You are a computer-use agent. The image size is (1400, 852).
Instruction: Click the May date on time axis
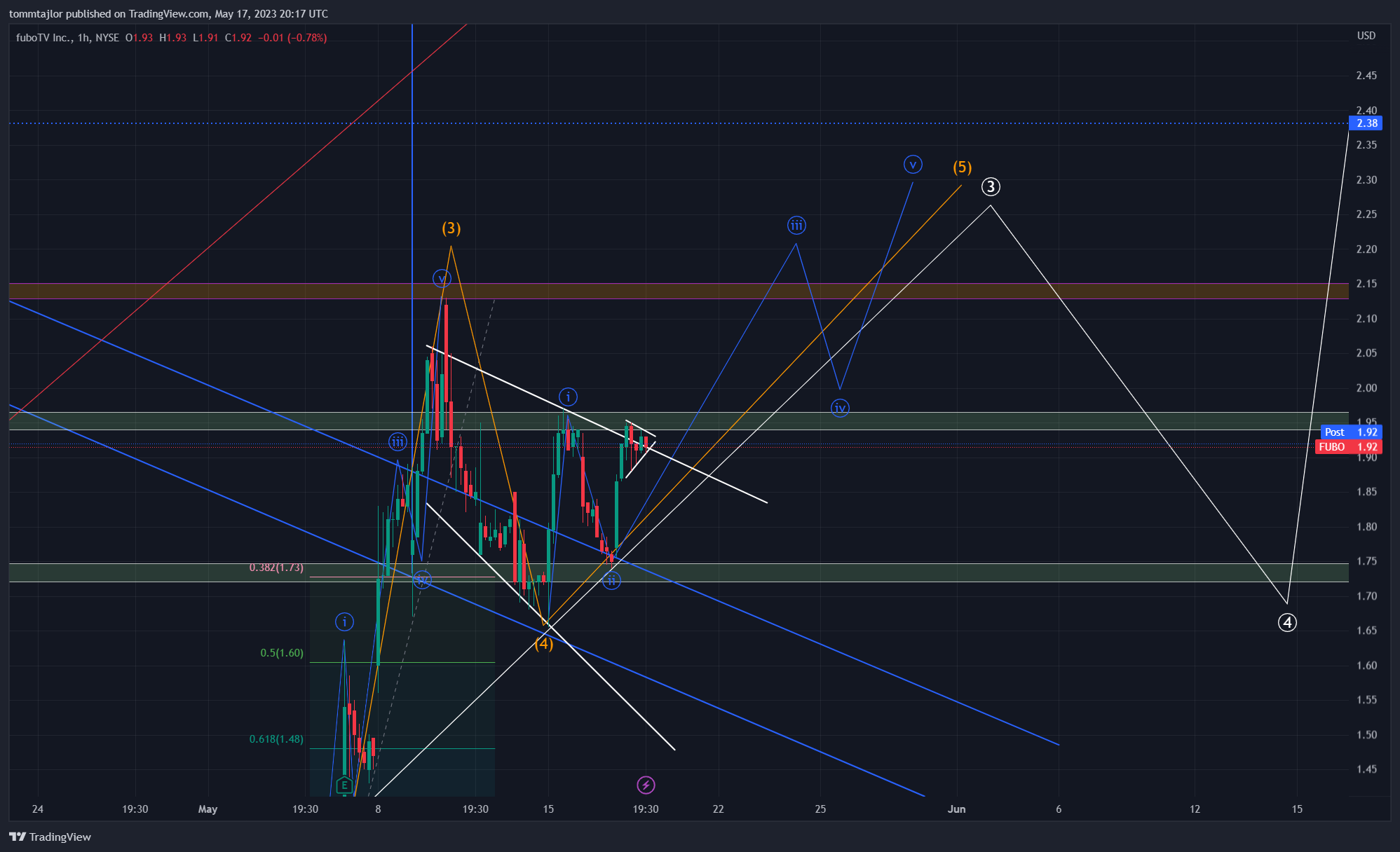pyautogui.click(x=208, y=809)
